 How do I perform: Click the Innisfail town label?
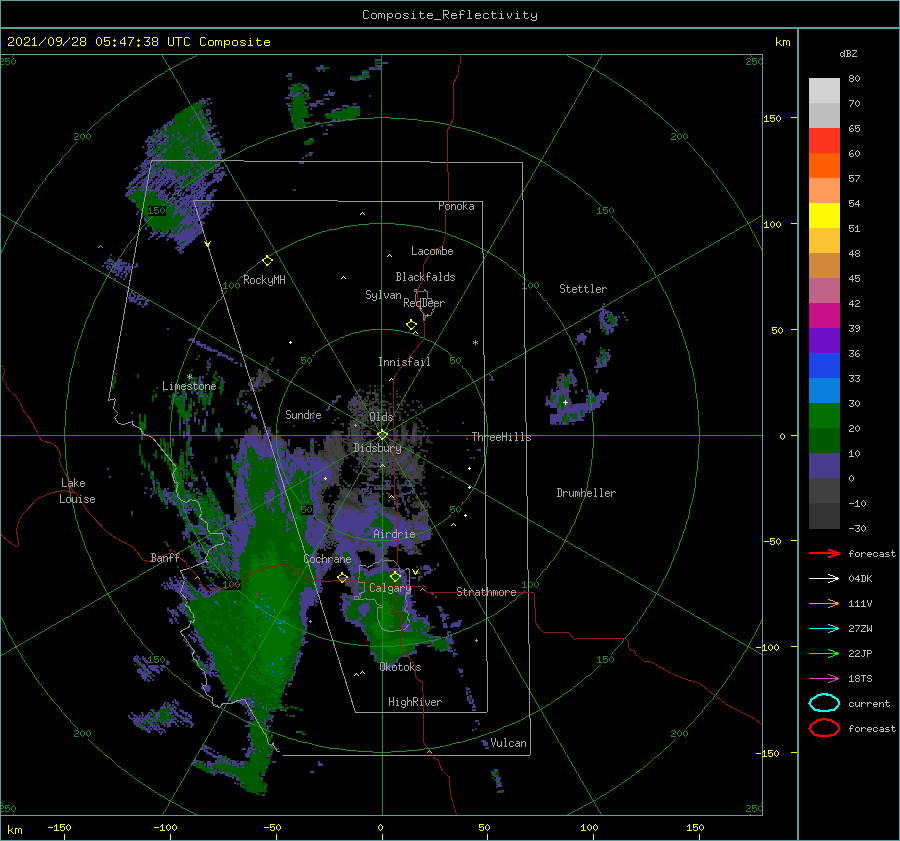click(x=404, y=362)
